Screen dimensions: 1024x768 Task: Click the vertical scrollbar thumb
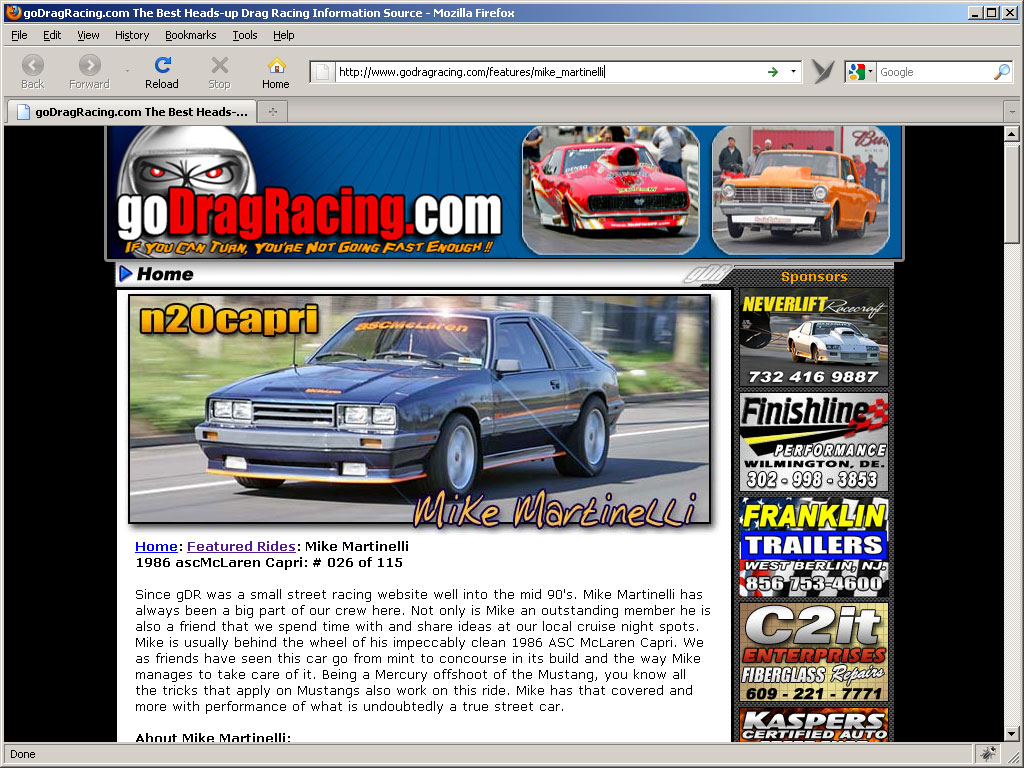click(1012, 193)
